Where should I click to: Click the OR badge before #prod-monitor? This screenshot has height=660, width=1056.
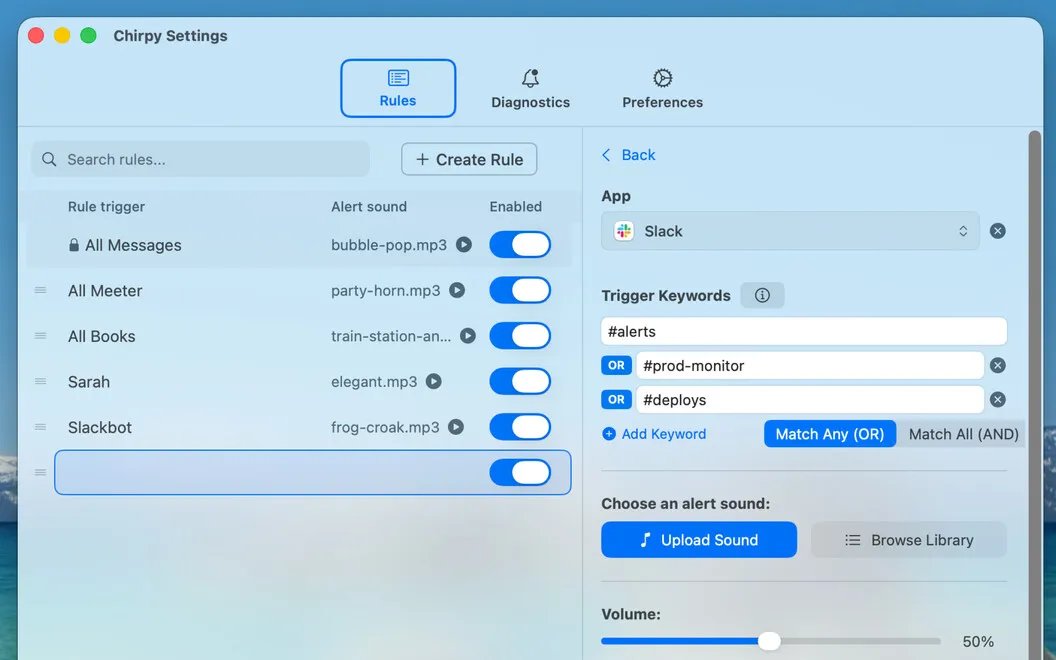(x=616, y=365)
